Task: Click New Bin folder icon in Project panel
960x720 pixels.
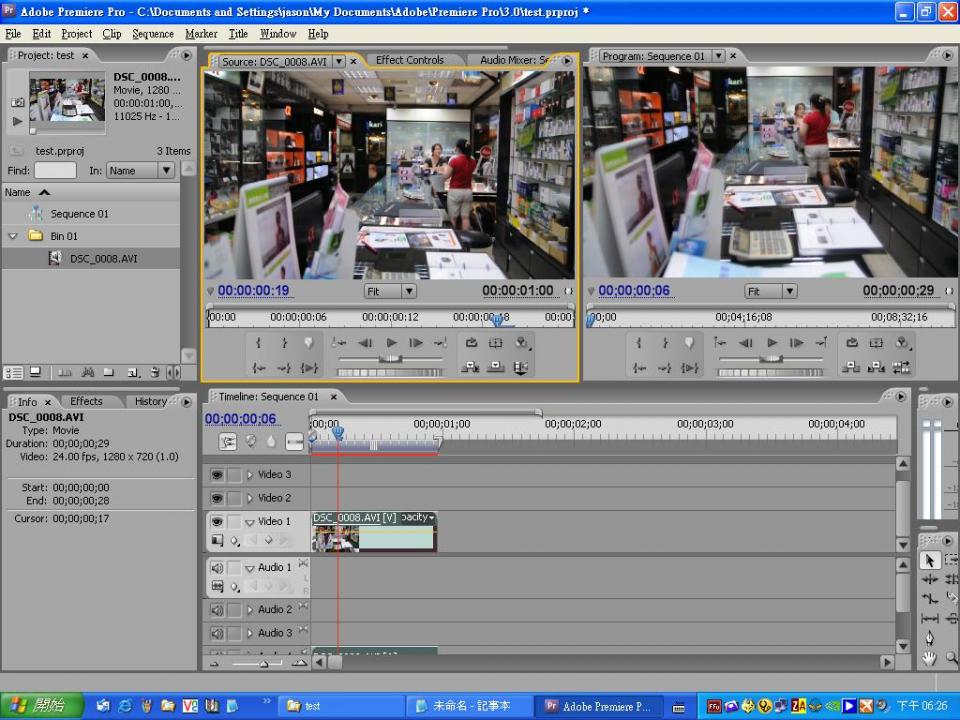Action: (110, 372)
